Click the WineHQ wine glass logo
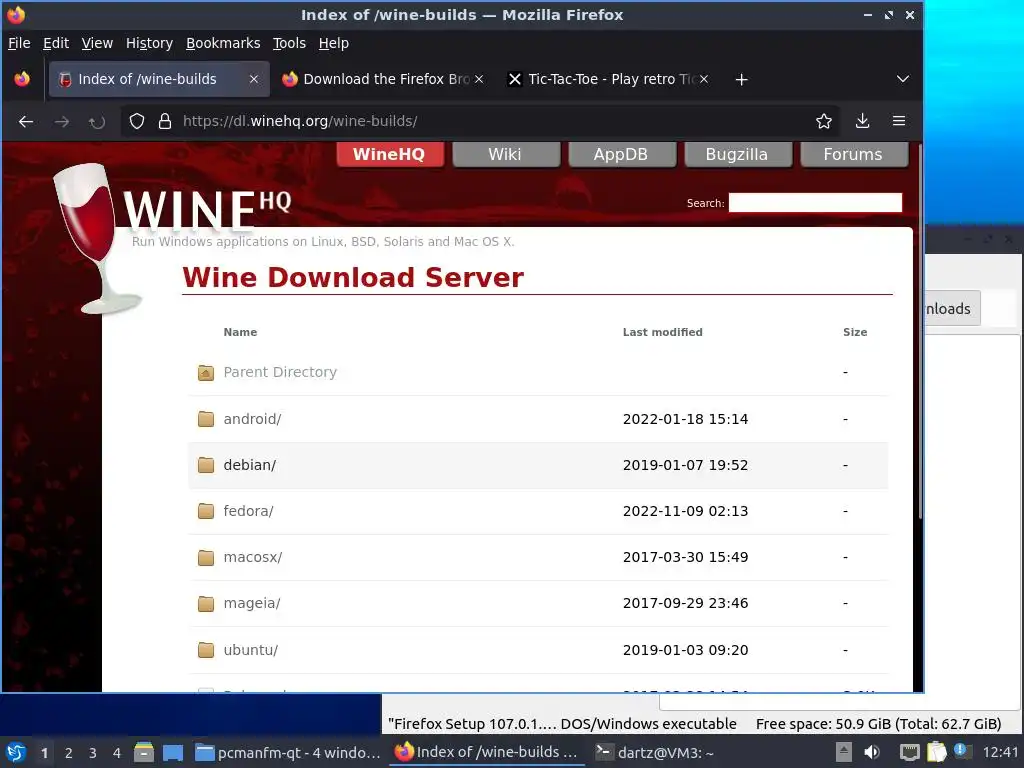Screen dimensions: 1024x768 coord(98,238)
